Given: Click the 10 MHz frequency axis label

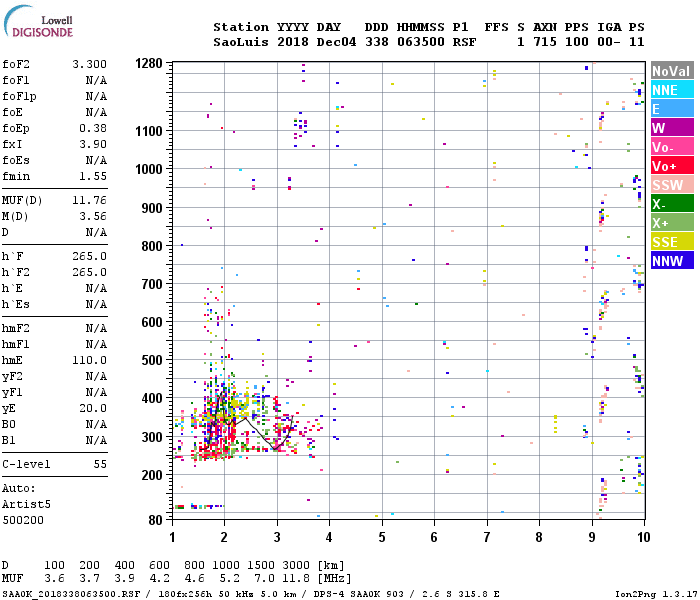Looking at the screenshot, I should click(x=643, y=537).
